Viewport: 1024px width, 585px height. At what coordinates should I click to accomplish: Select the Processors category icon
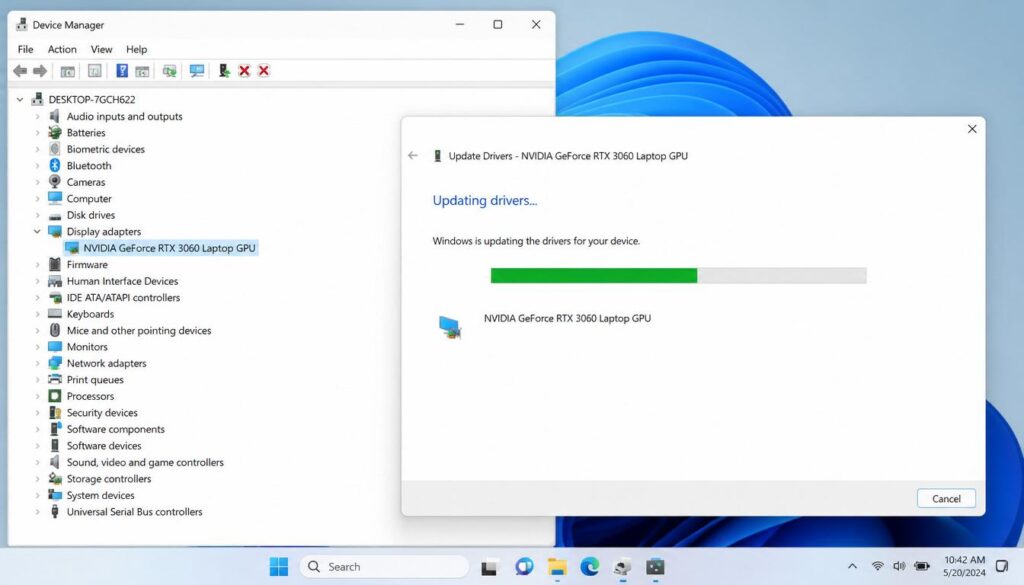(x=55, y=396)
